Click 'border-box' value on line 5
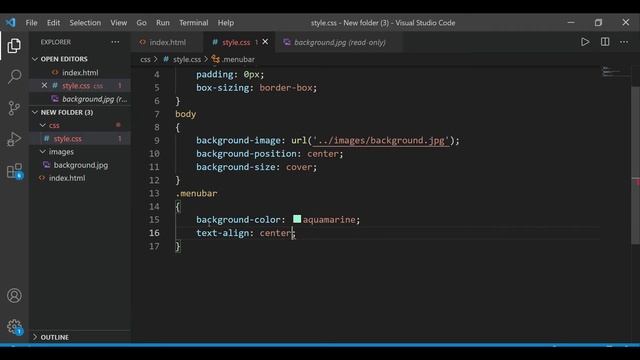Viewport: 640px width, 360px height. click(x=286, y=87)
